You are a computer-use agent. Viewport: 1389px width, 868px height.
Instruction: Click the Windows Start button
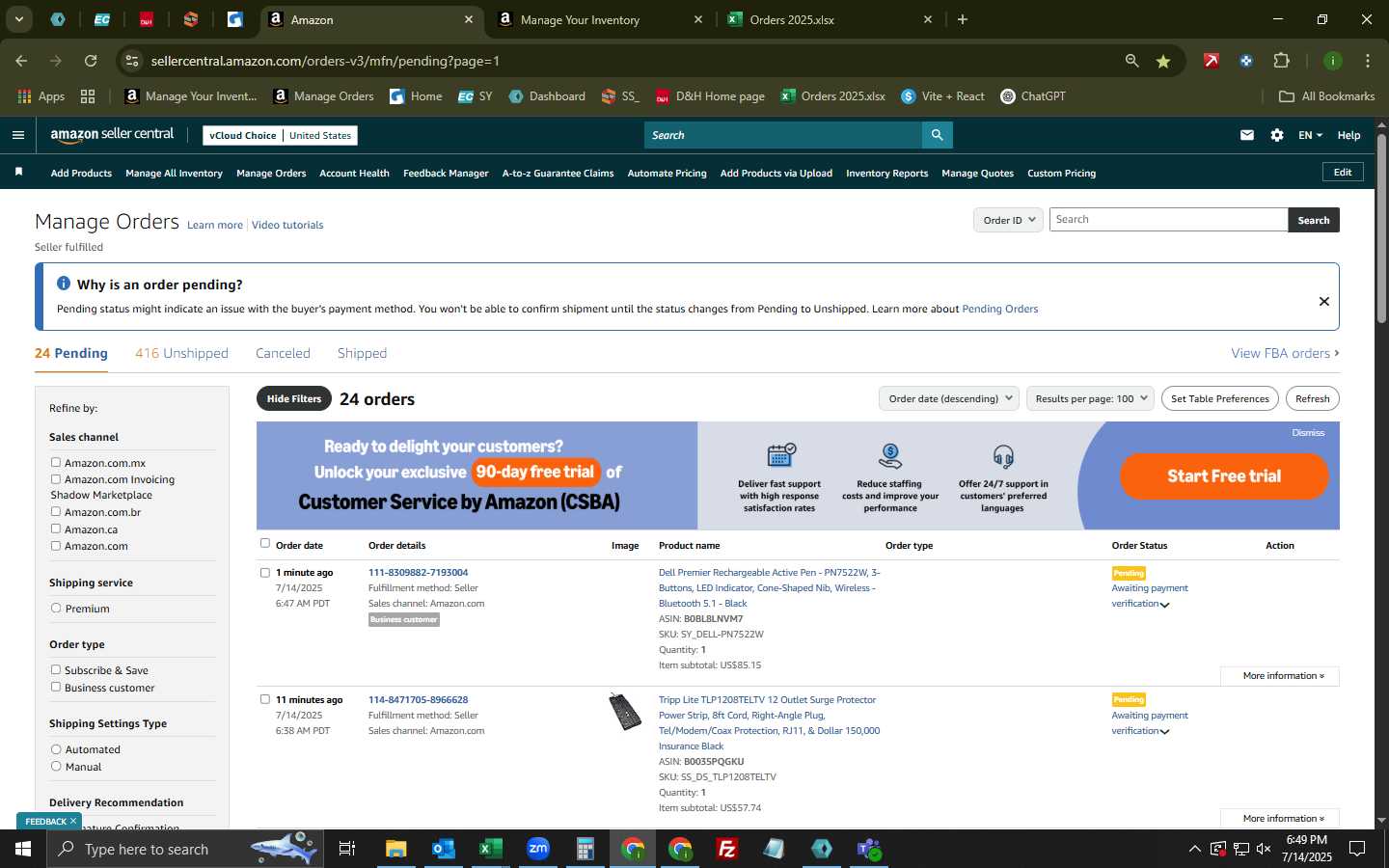(x=23, y=849)
